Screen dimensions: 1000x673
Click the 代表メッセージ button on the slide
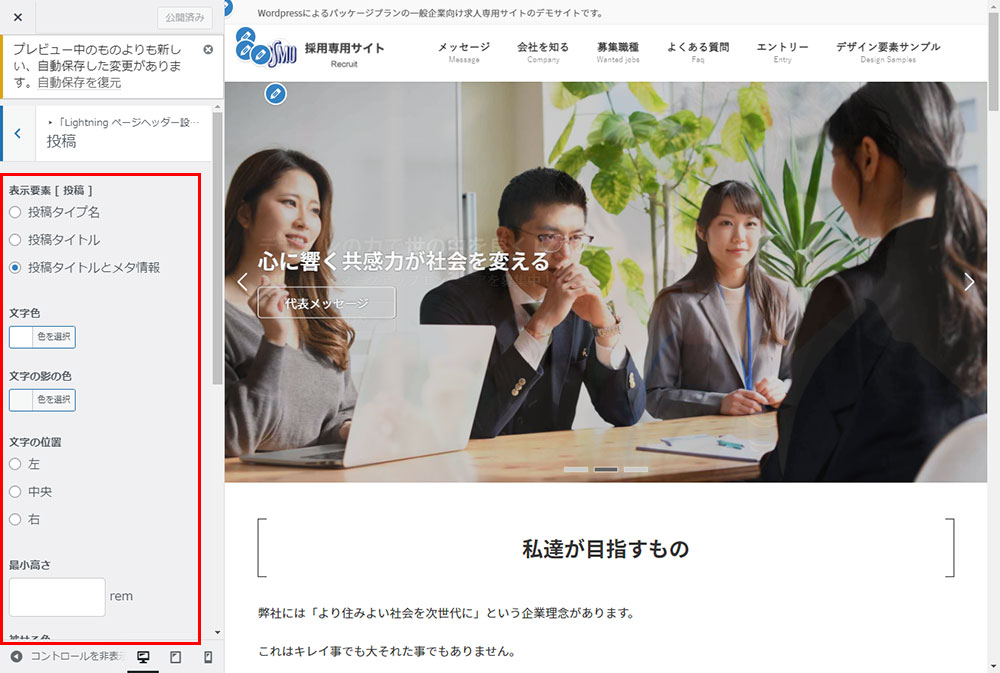326,303
